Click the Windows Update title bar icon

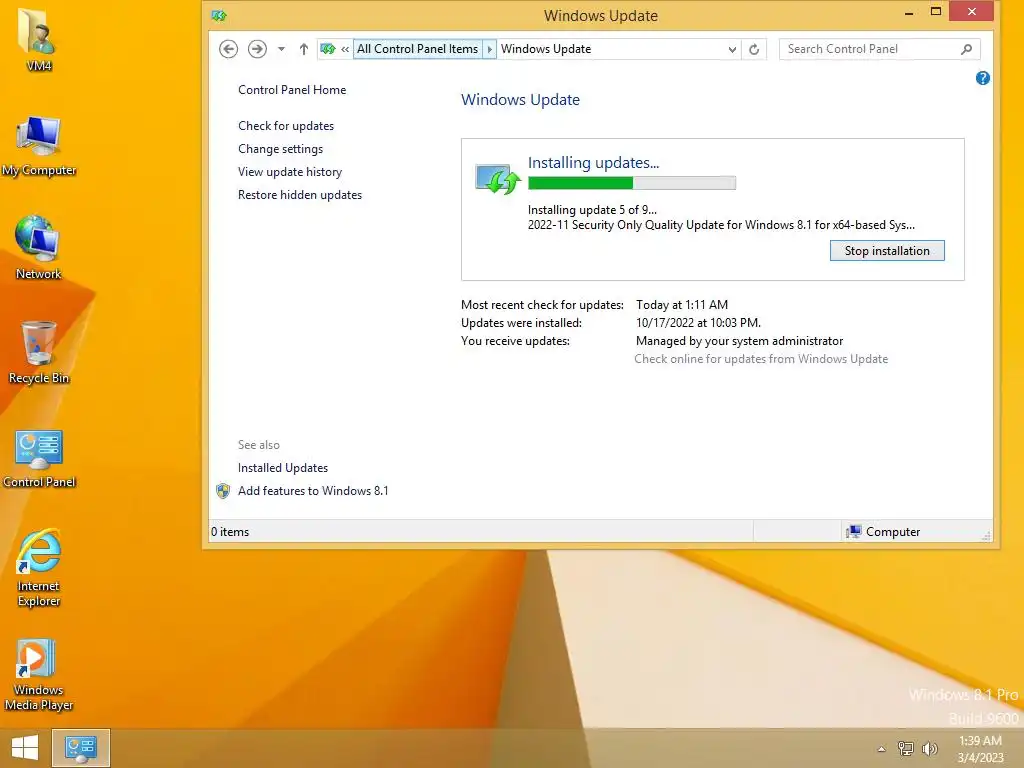click(x=219, y=15)
